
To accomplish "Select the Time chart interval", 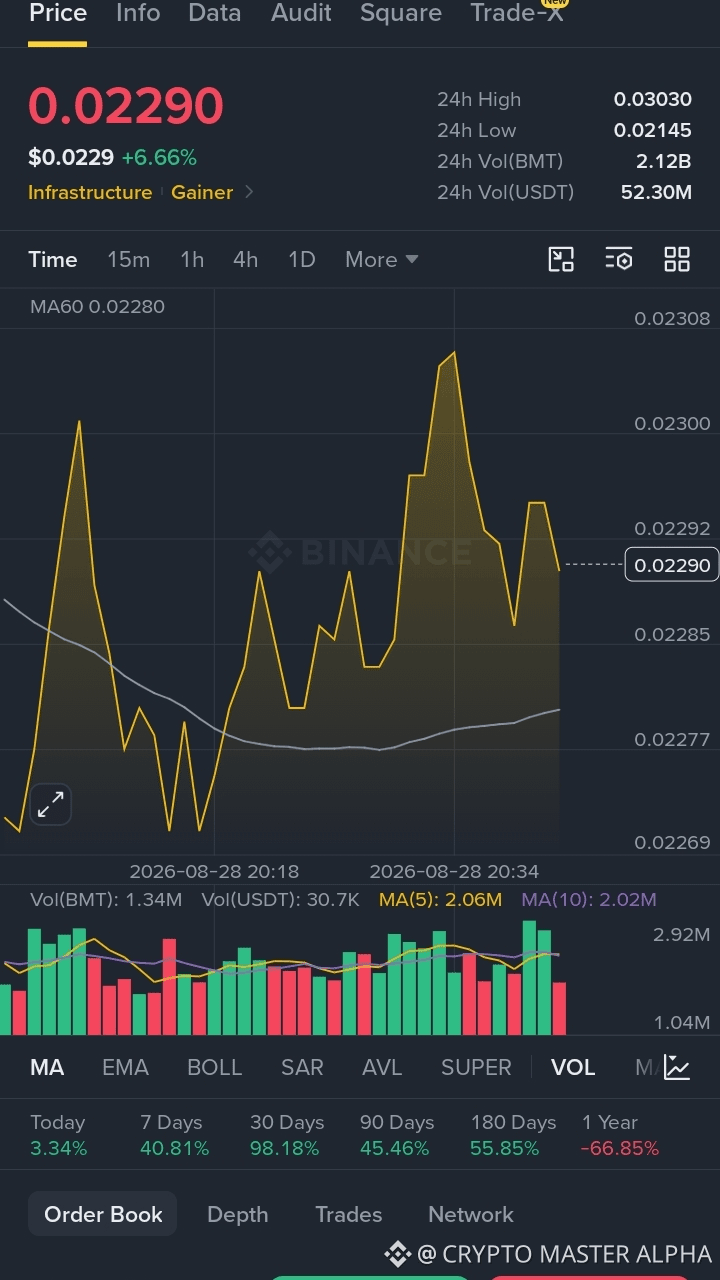I will (x=53, y=260).
